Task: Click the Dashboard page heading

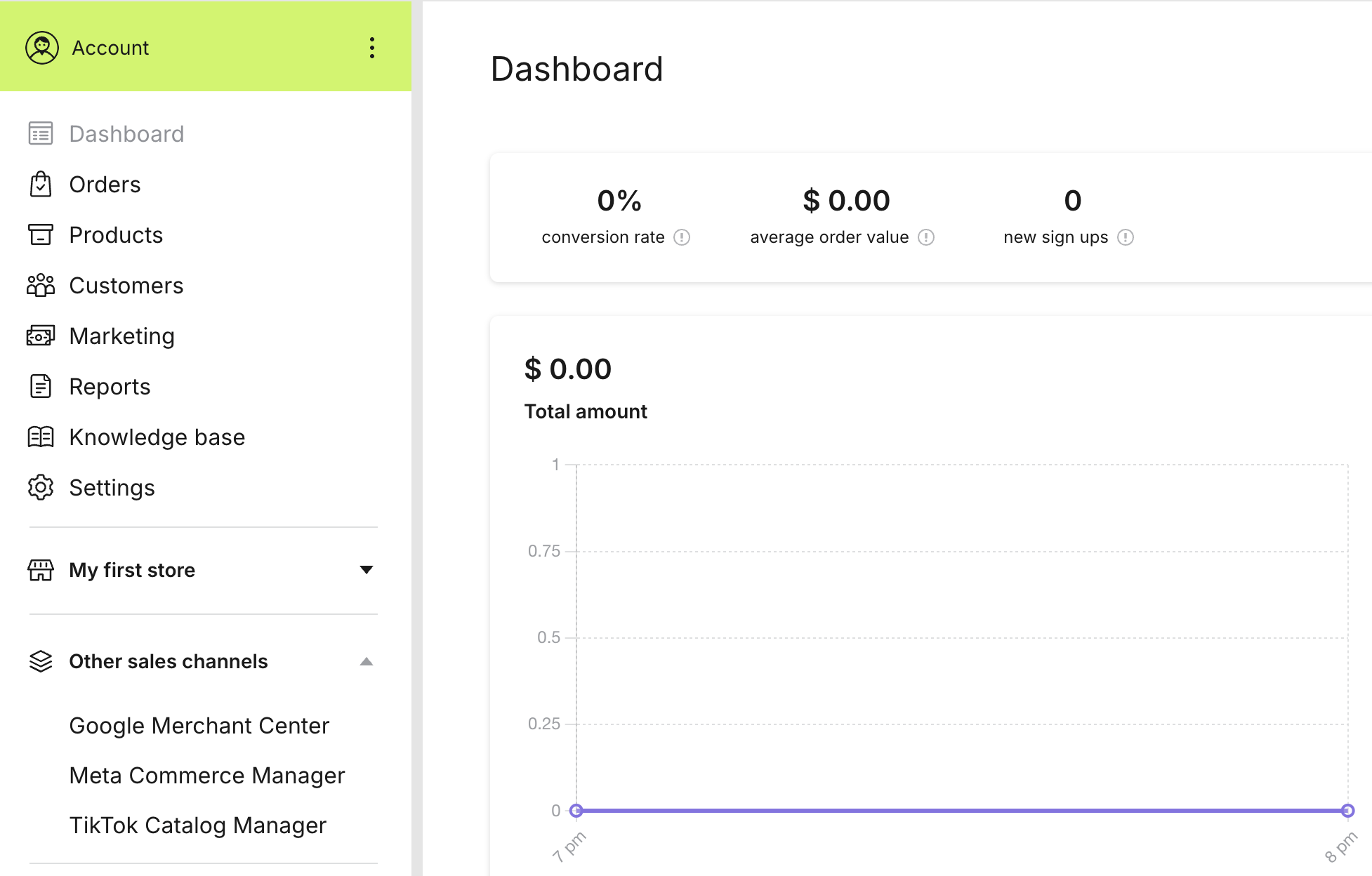Action: tap(576, 69)
